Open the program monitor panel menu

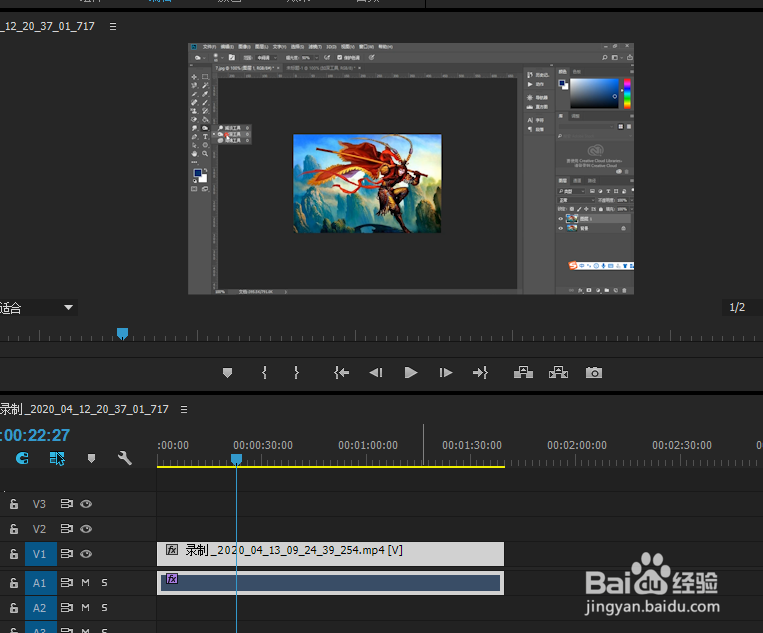point(113,27)
